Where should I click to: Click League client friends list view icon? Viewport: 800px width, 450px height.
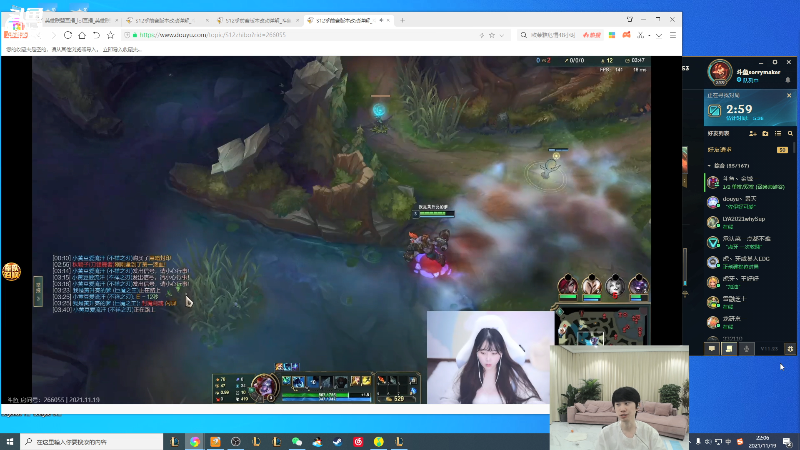click(x=778, y=134)
